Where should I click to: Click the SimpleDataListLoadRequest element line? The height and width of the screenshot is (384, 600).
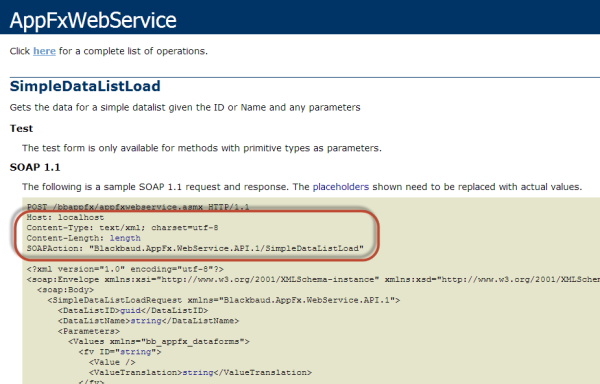click(x=224, y=300)
